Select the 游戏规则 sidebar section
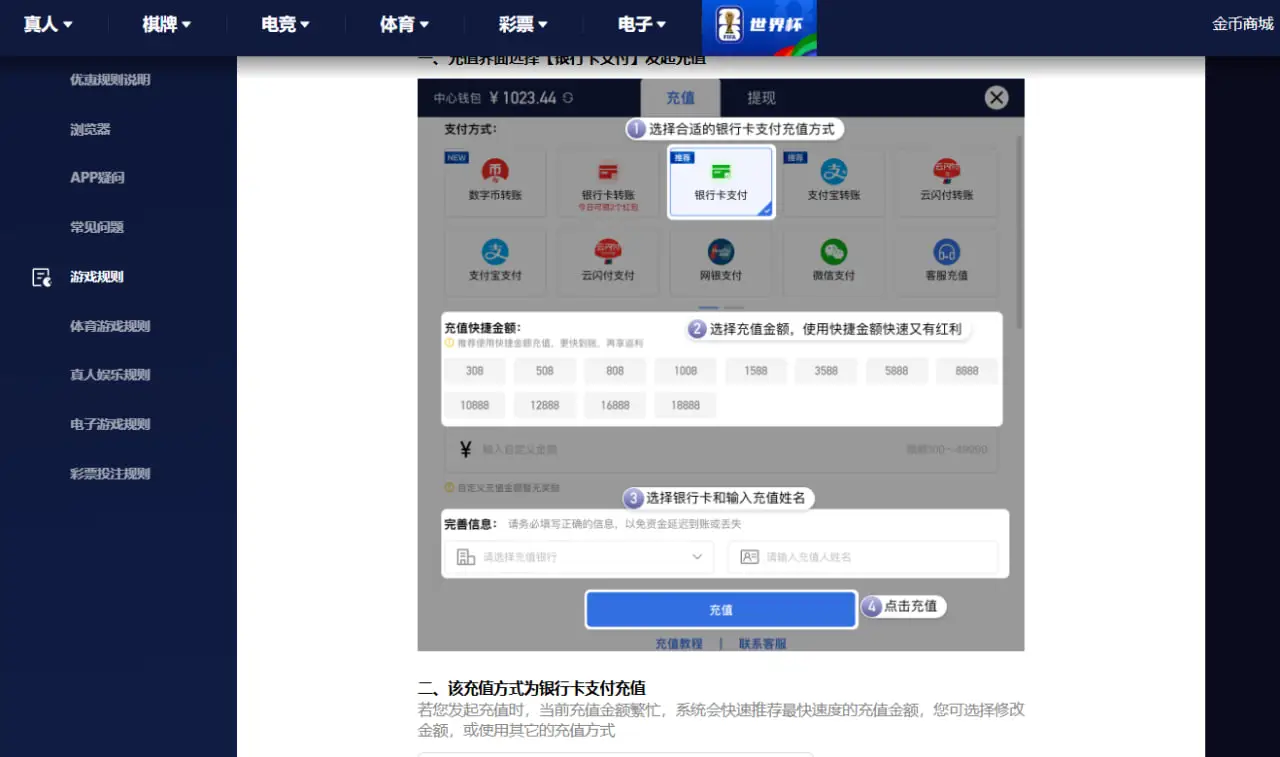 (97, 277)
